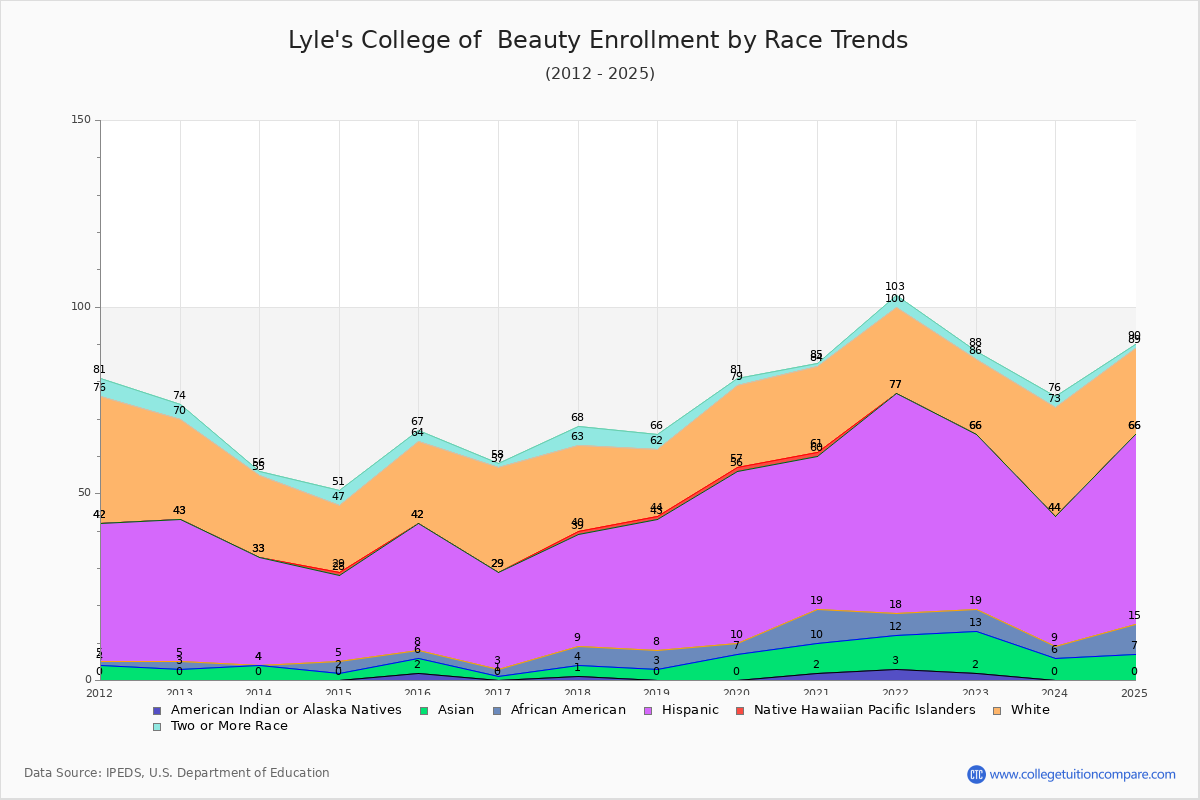Toggle the American Indian or Alaska Natives legend entry
Image resolution: width=1200 pixels, height=800 pixels.
pos(277,710)
